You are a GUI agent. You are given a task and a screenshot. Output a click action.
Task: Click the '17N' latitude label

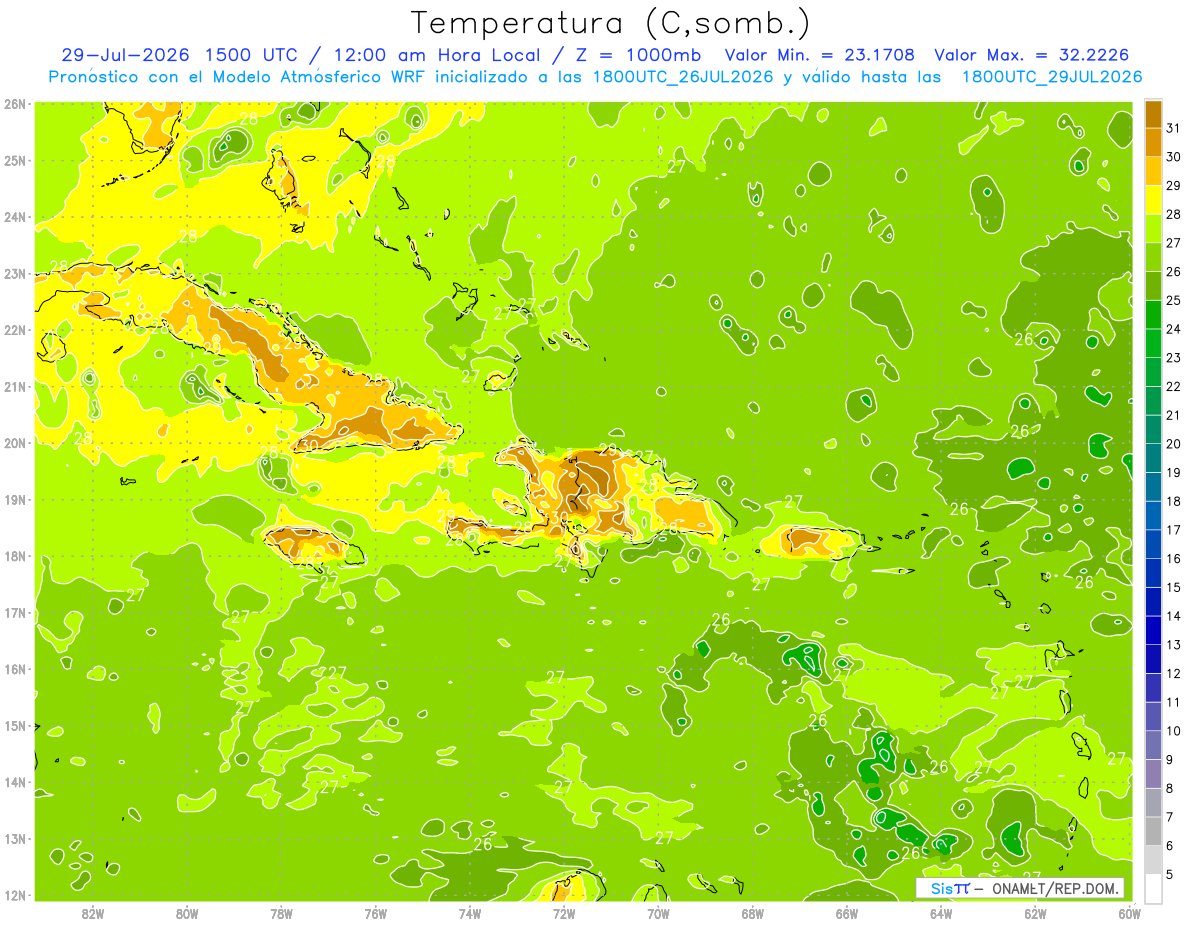point(14,613)
